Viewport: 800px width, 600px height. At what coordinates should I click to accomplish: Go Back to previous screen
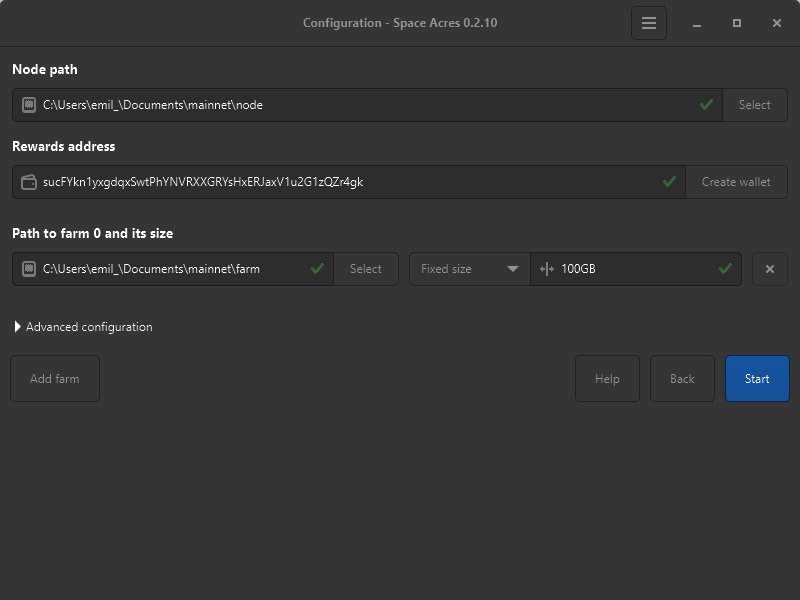(682, 378)
